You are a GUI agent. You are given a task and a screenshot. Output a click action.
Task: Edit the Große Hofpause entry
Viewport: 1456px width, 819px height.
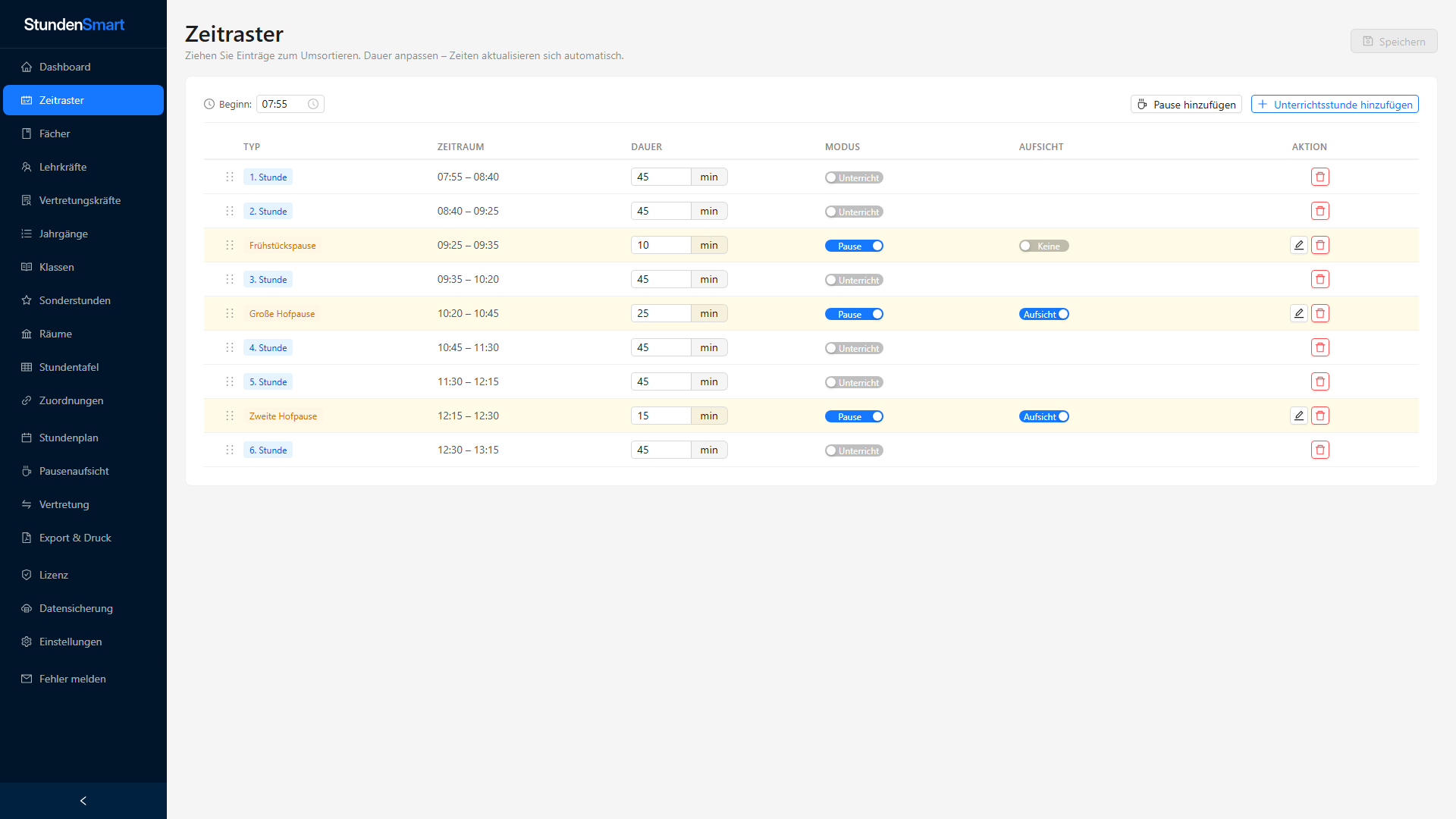[x=1298, y=313]
